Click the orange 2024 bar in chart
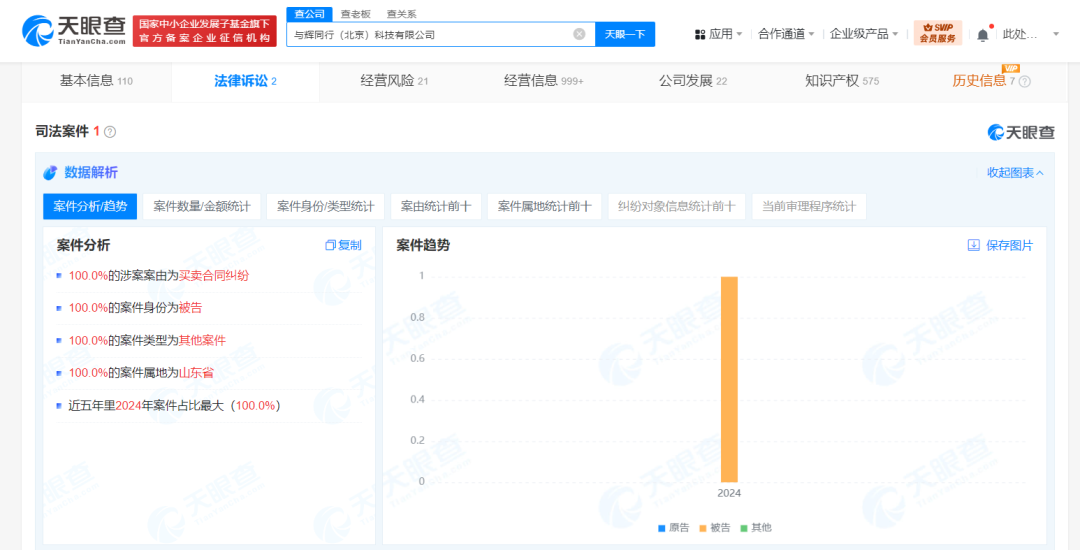 [729, 380]
